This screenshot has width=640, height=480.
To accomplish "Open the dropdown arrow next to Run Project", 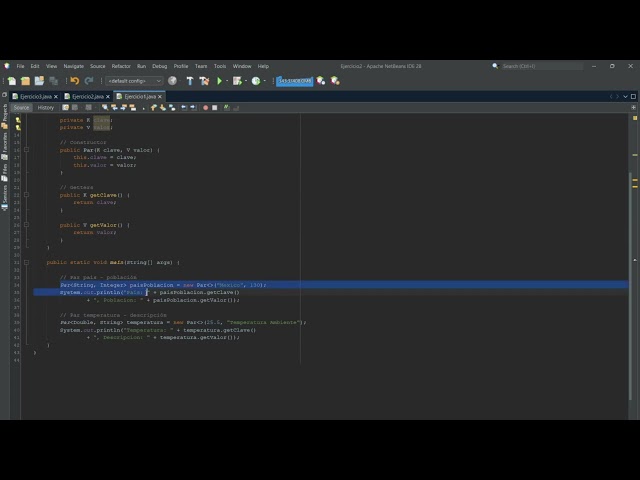I will point(227,81).
